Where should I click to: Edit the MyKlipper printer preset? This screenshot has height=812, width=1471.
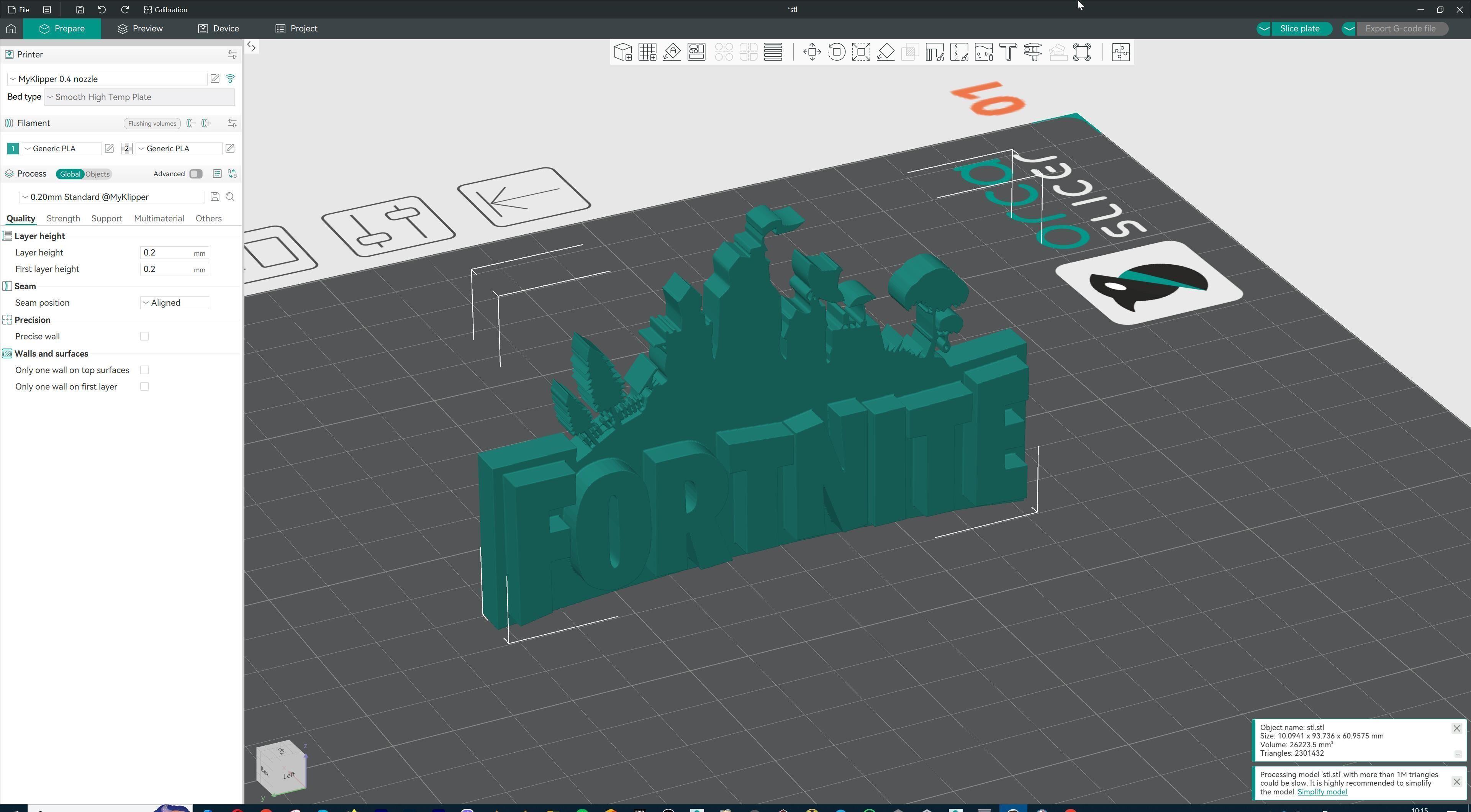215,79
